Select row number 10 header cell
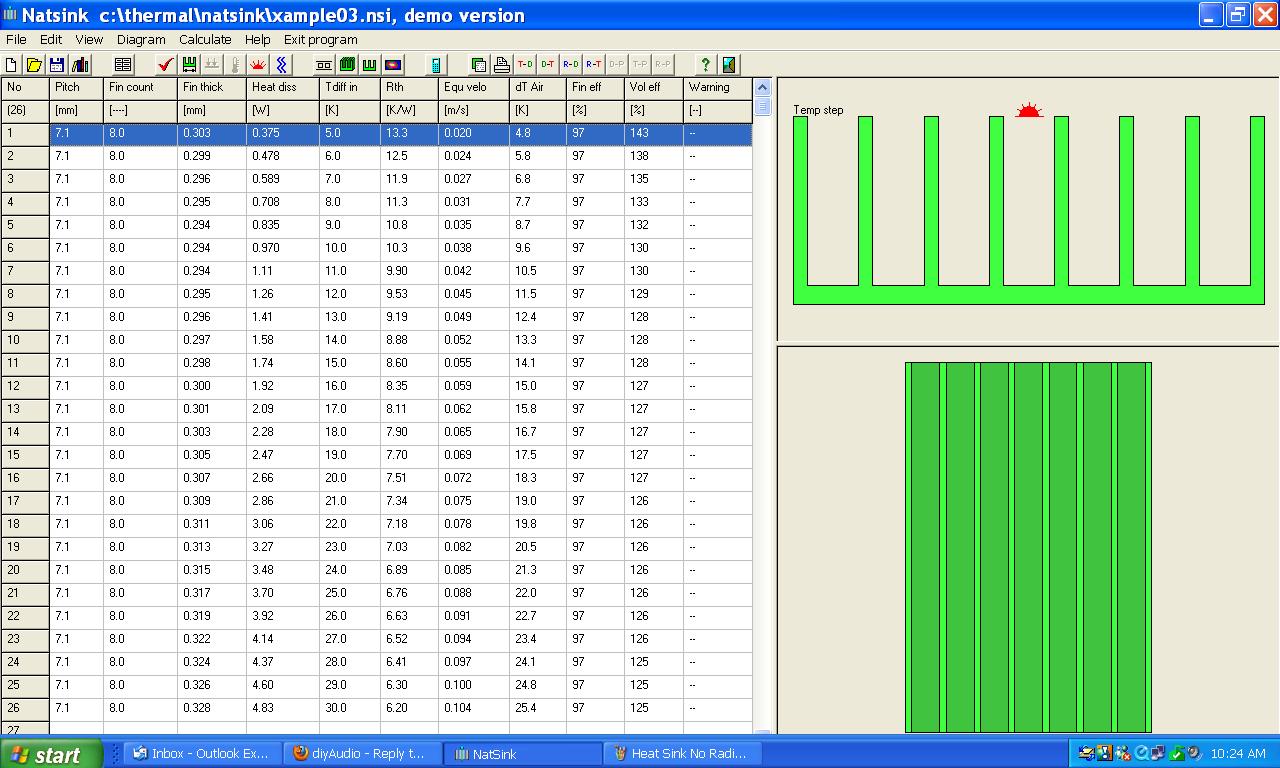The width and height of the screenshot is (1280, 768). (x=25, y=340)
